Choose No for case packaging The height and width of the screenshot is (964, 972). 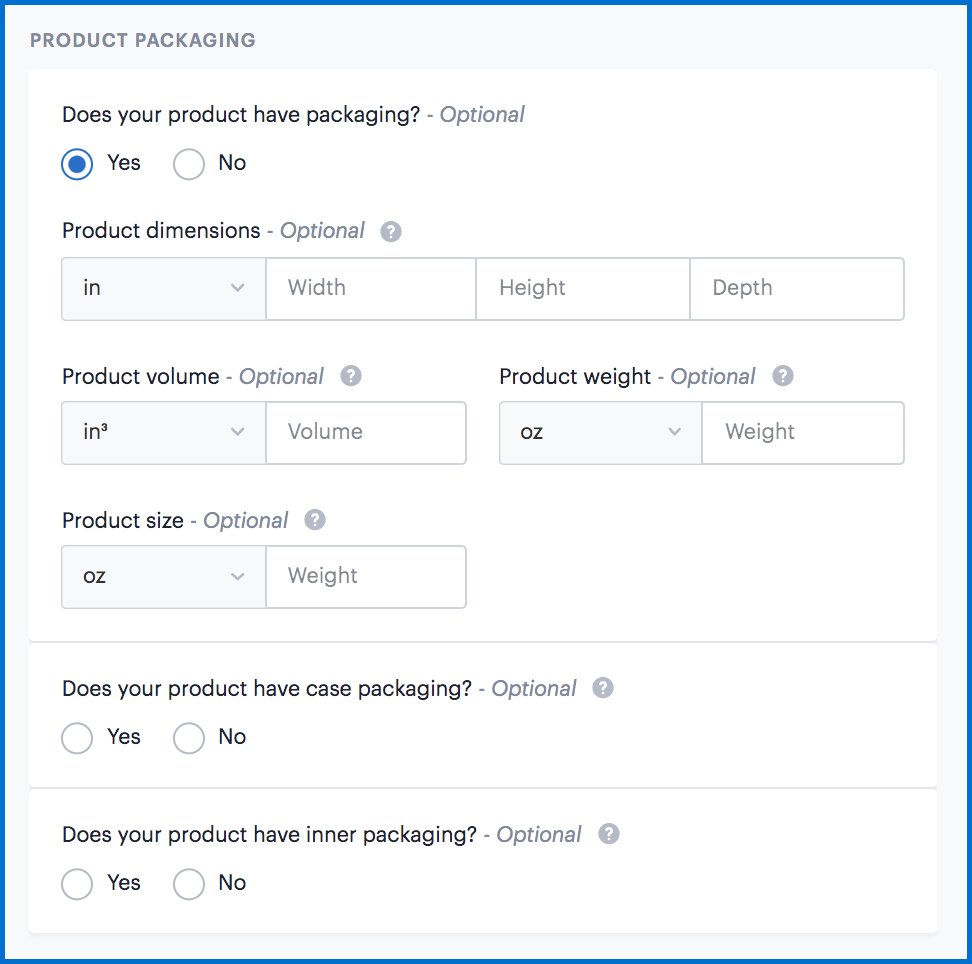(x=189, y=738)
